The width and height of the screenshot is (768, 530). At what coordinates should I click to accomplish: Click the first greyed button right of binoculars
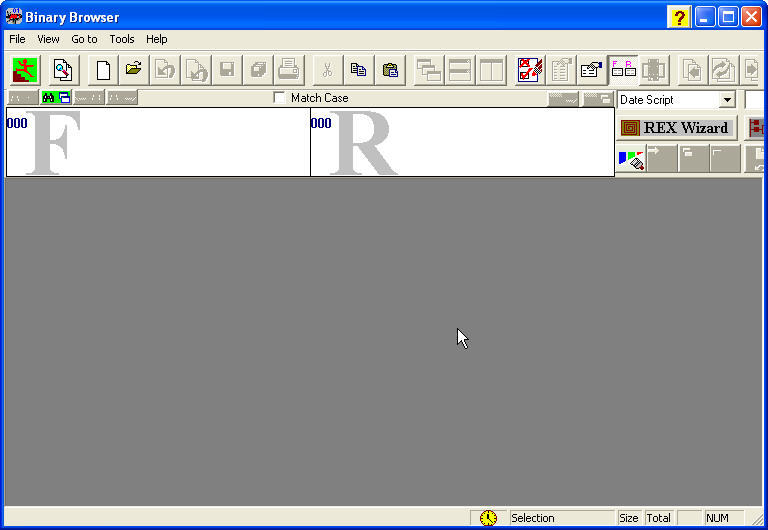coord(89,97)
